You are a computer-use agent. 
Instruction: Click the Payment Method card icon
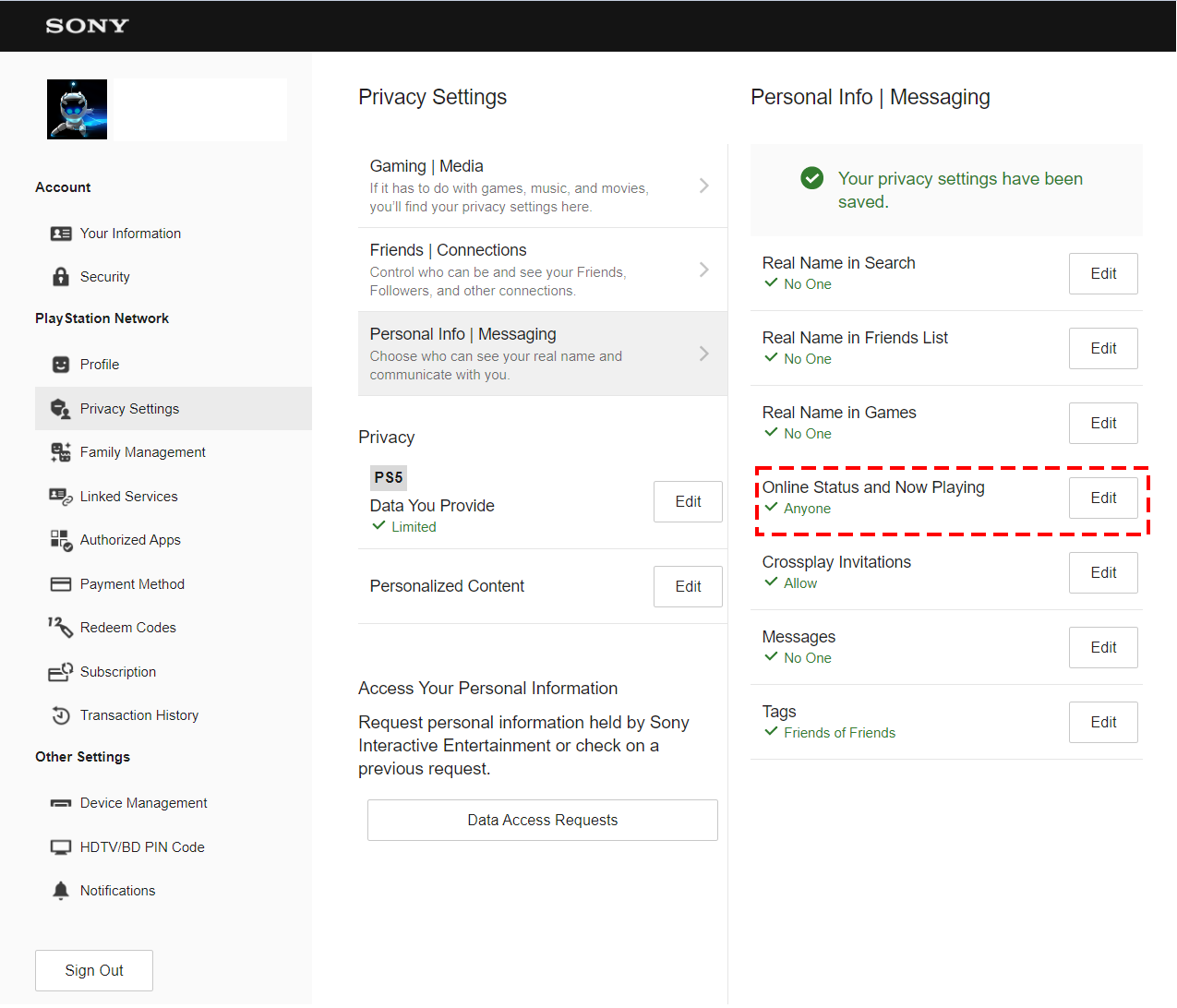tap(59, 583)
